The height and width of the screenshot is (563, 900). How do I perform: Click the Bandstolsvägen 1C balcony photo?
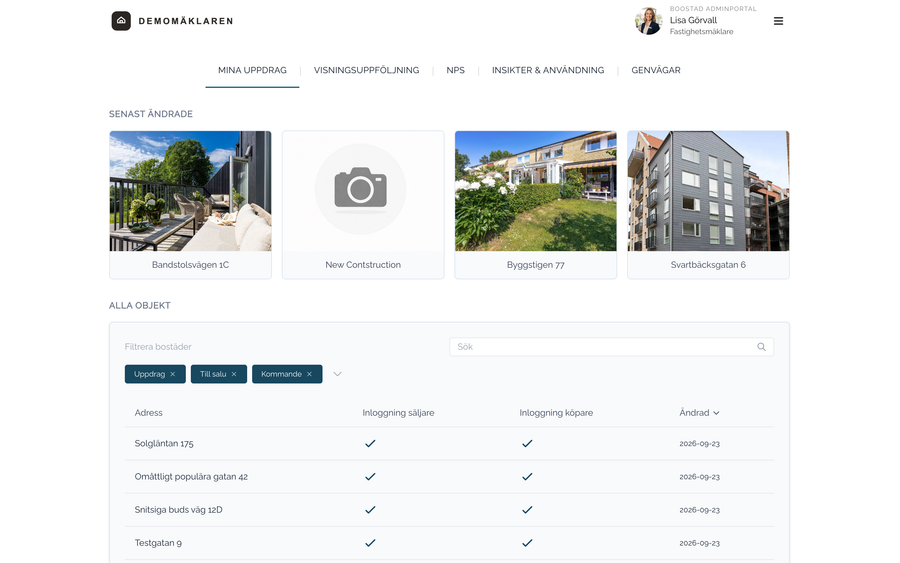click(191, 191)
